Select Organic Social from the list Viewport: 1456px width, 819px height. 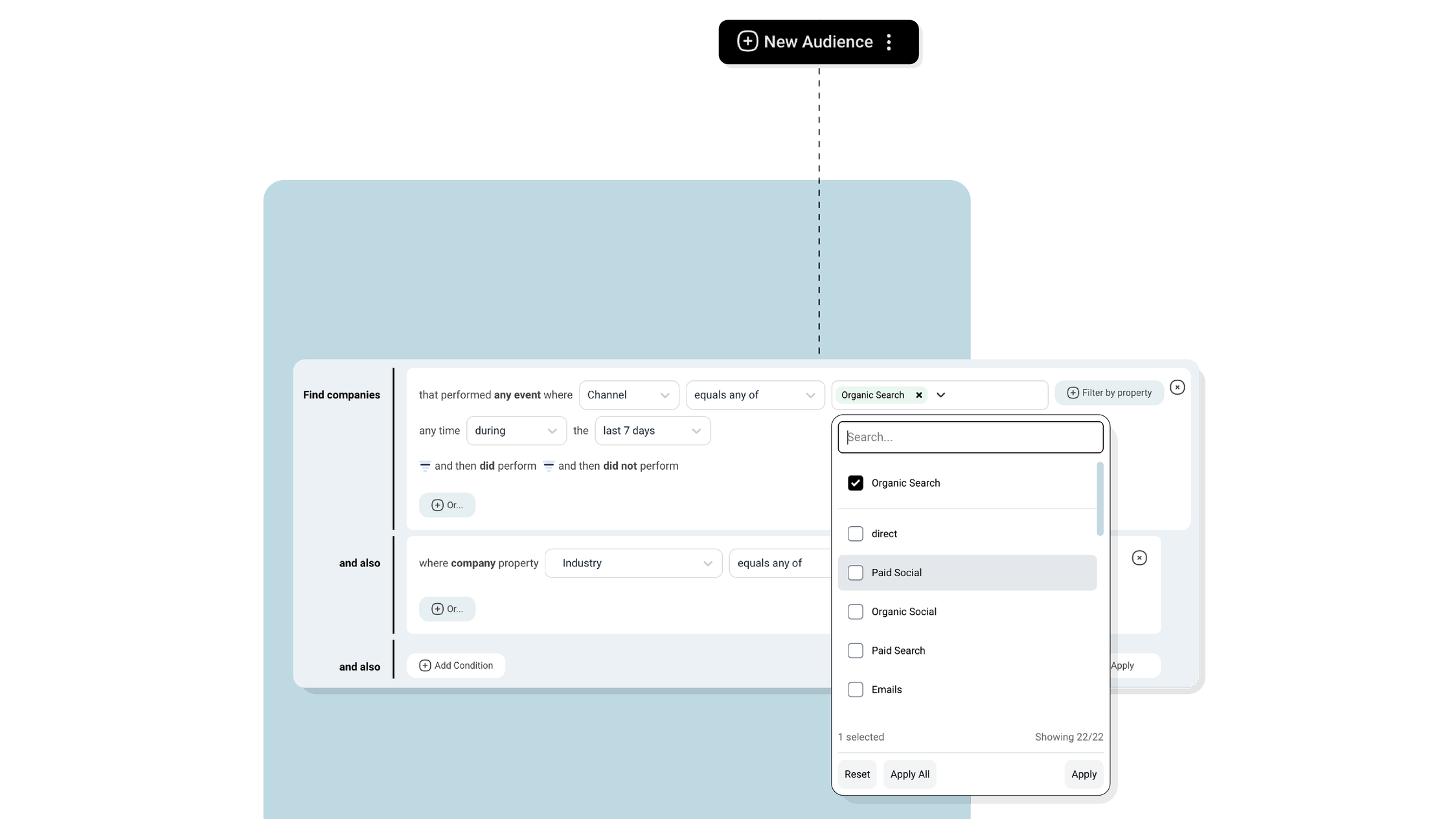click(x=855, y=612)
